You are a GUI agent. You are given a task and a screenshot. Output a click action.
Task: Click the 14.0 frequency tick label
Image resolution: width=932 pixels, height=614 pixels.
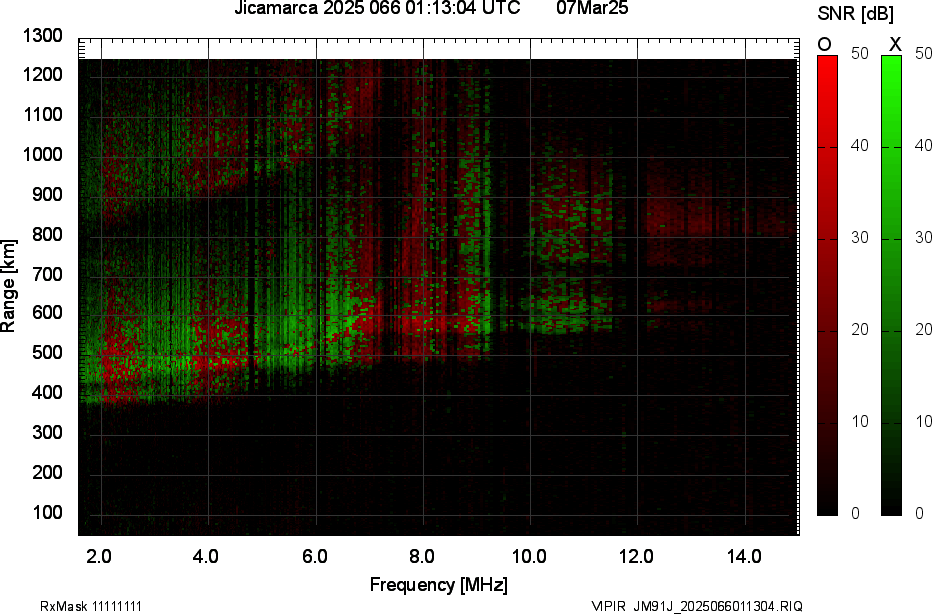[x=744, y=557]
